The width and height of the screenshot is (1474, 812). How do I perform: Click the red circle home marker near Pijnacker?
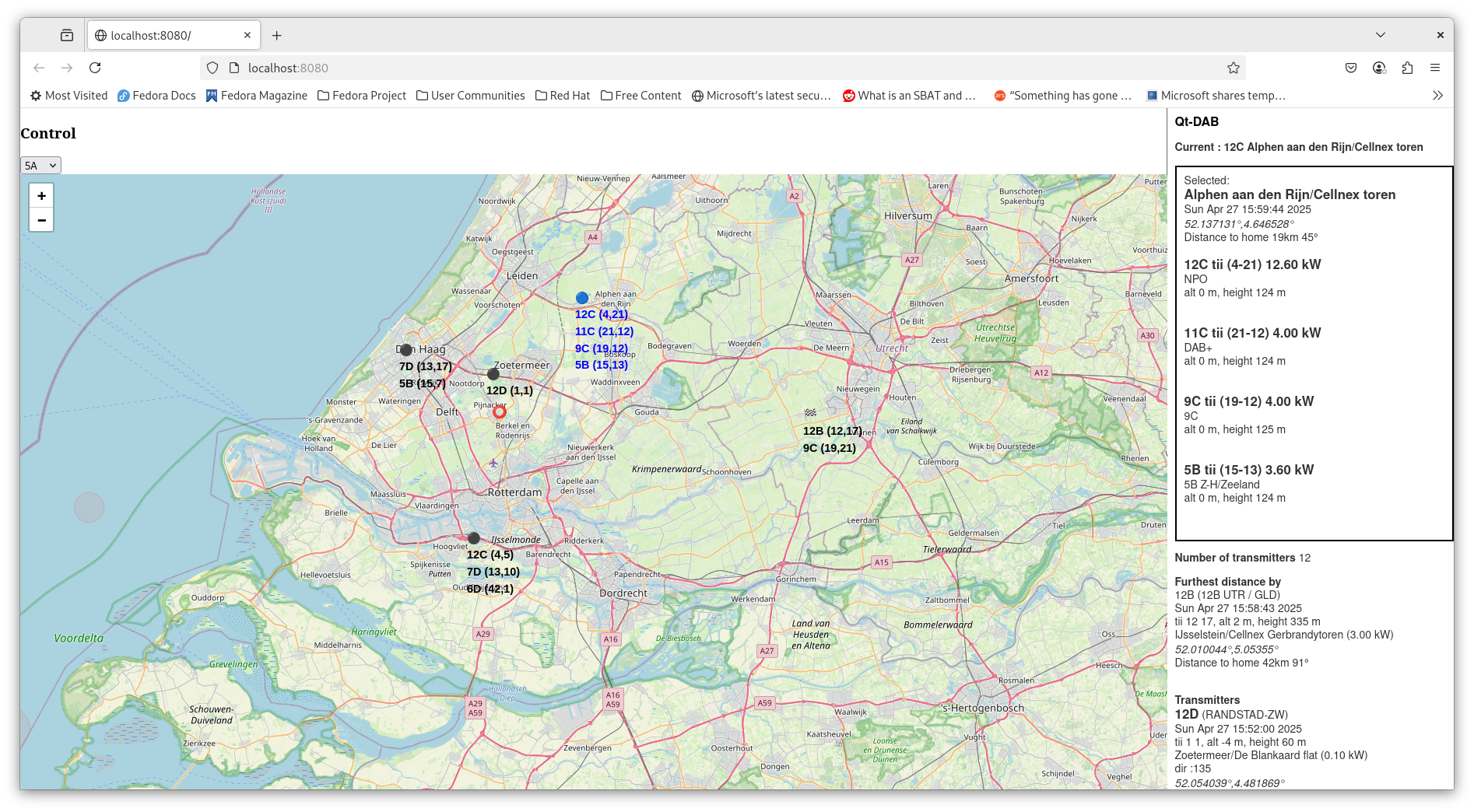tap(500, 412)
